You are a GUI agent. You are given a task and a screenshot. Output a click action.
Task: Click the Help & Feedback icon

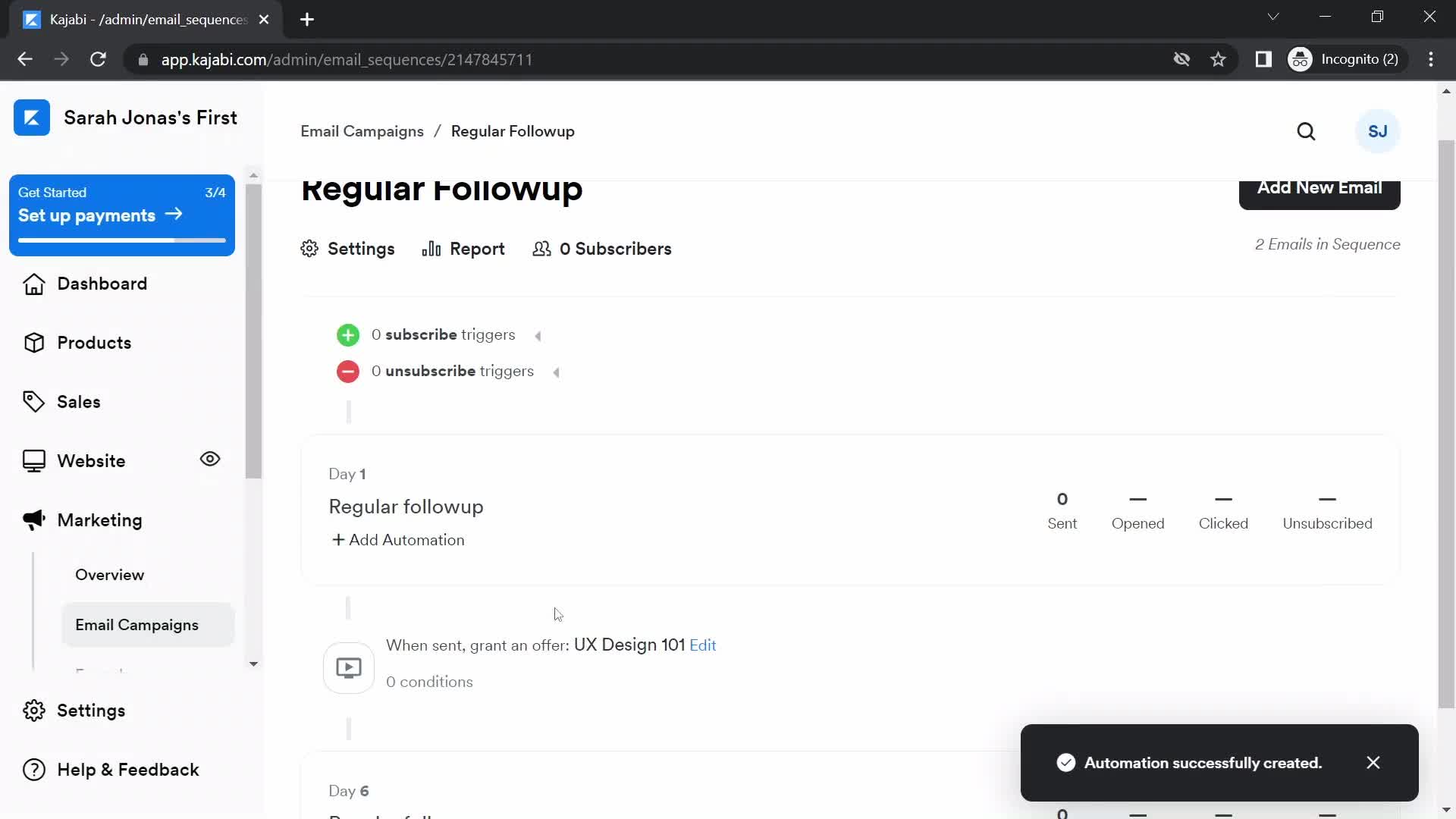click(x=34, y=769)
